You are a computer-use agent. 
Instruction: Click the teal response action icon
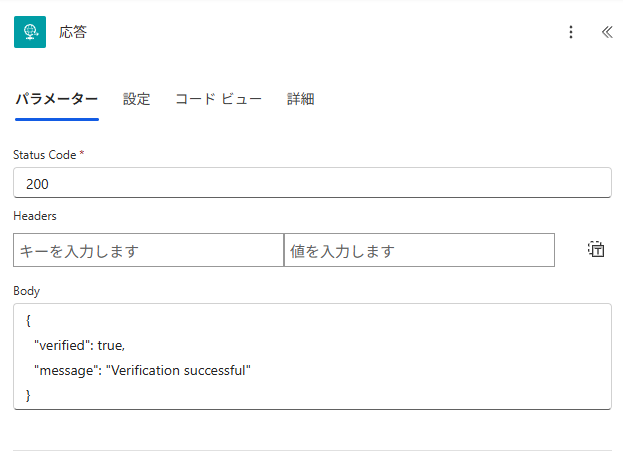tap(30, 32)
